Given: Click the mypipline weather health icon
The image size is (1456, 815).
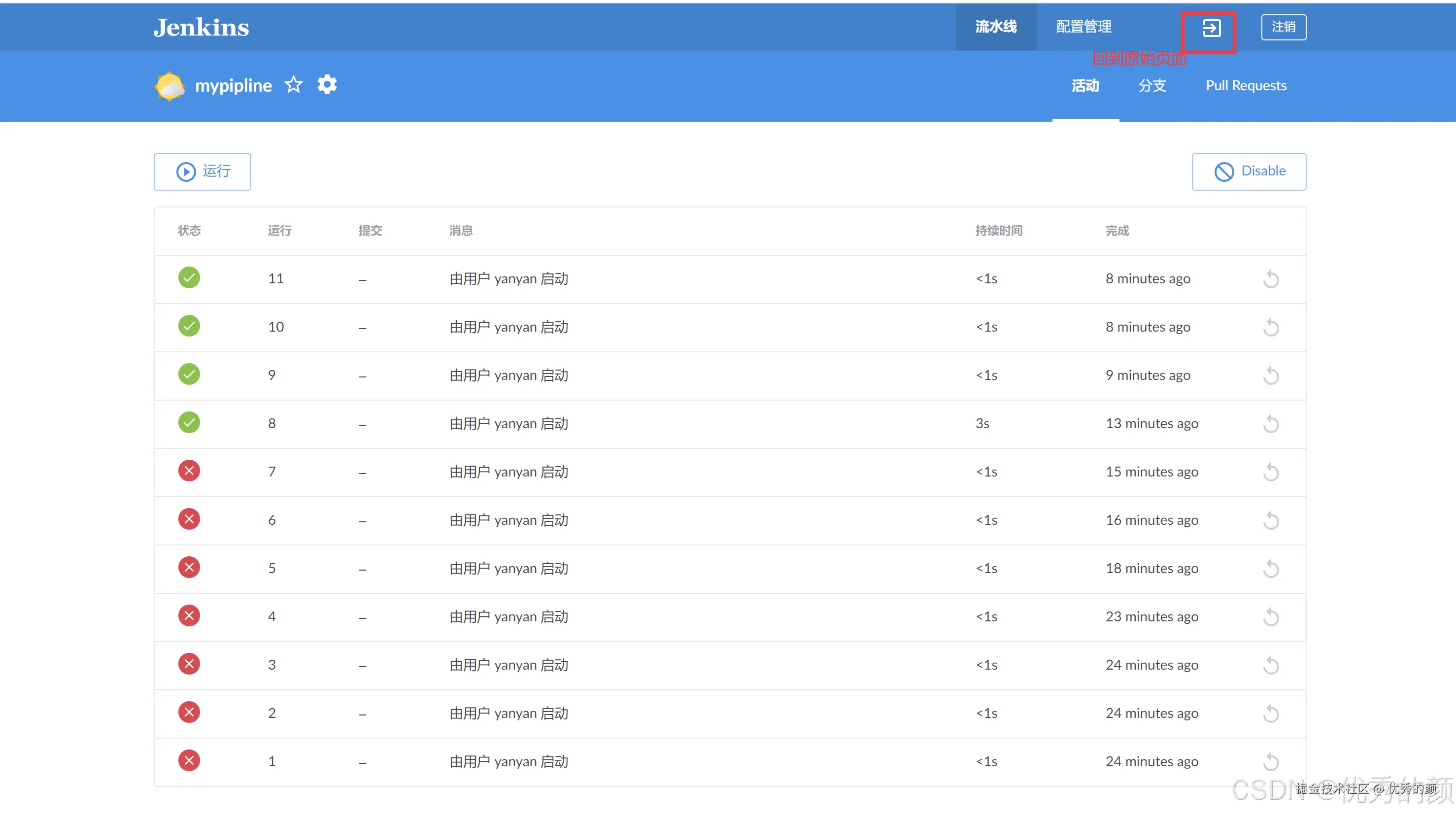Looking at the screenshot, I should 169,86.
